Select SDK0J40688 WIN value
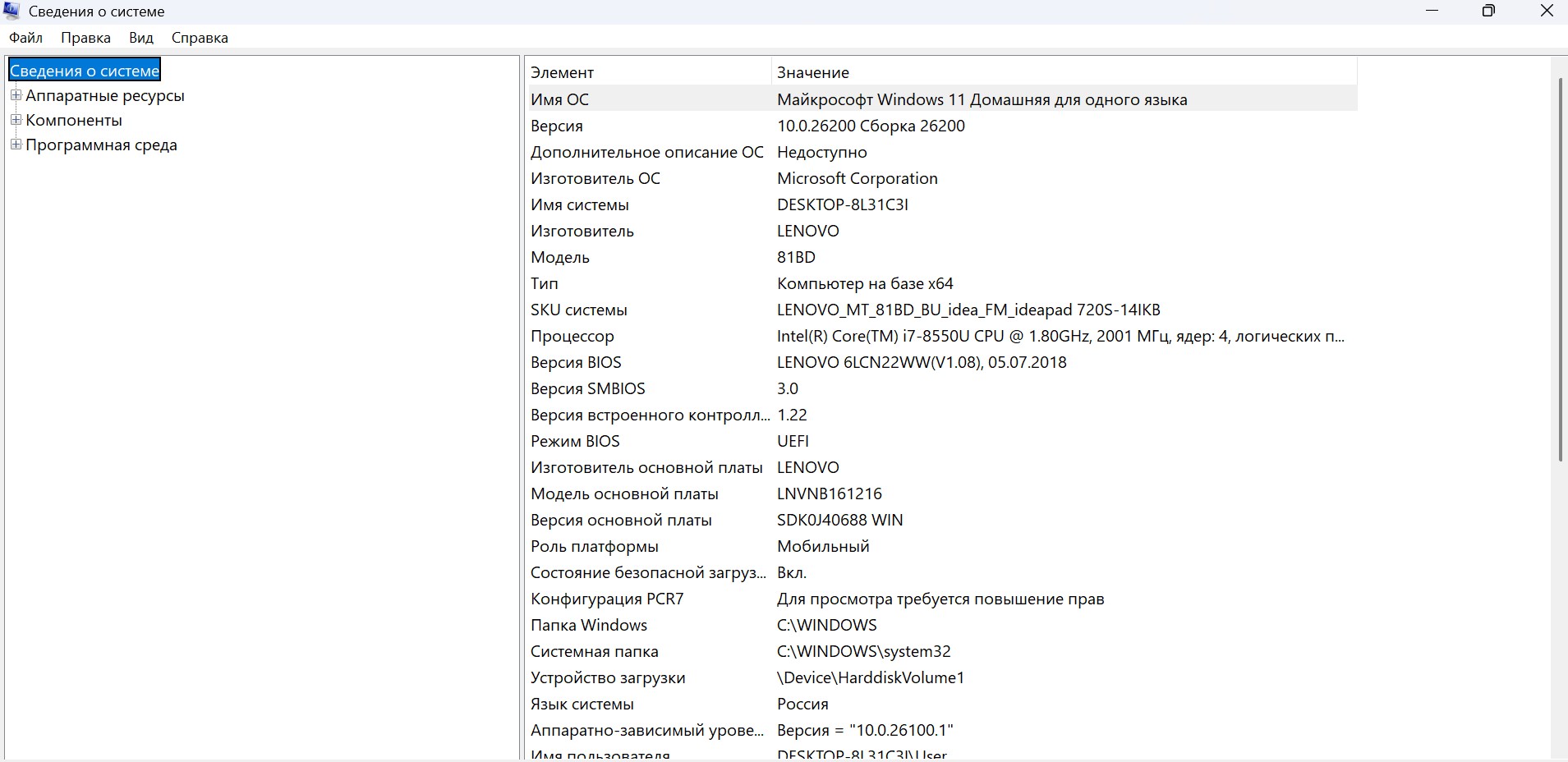The width and height of the screenshot is (1568, 762). (x=839, y=520)
